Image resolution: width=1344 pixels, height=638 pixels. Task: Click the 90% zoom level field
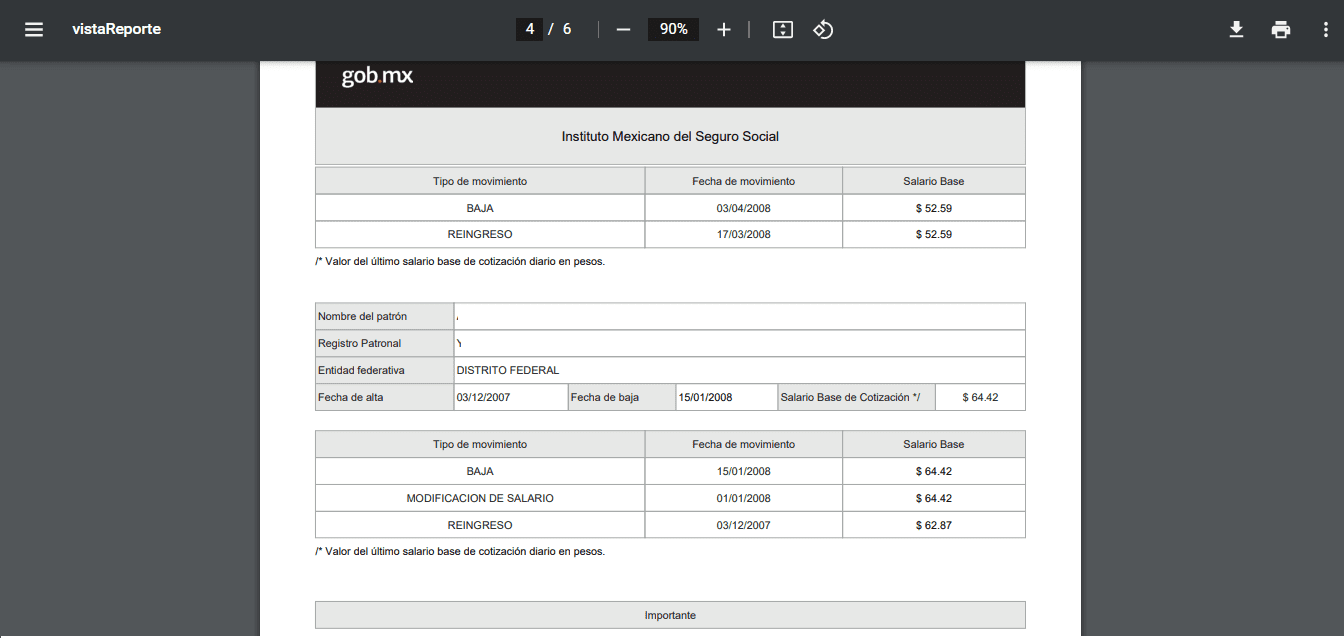674,29
